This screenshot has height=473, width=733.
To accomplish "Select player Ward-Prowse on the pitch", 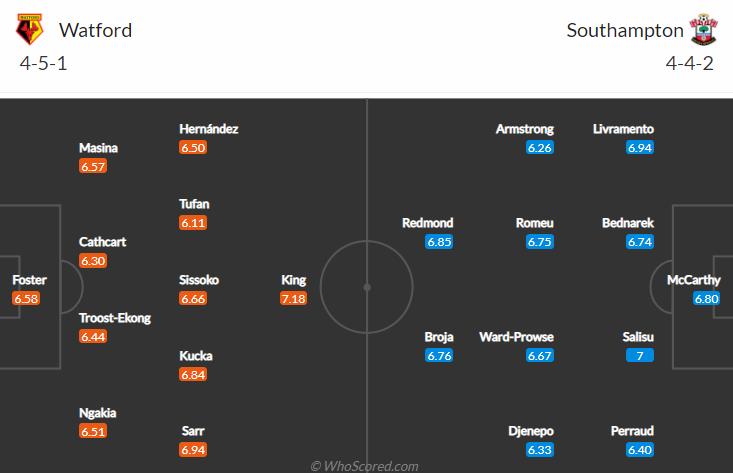I will (516, 337).
